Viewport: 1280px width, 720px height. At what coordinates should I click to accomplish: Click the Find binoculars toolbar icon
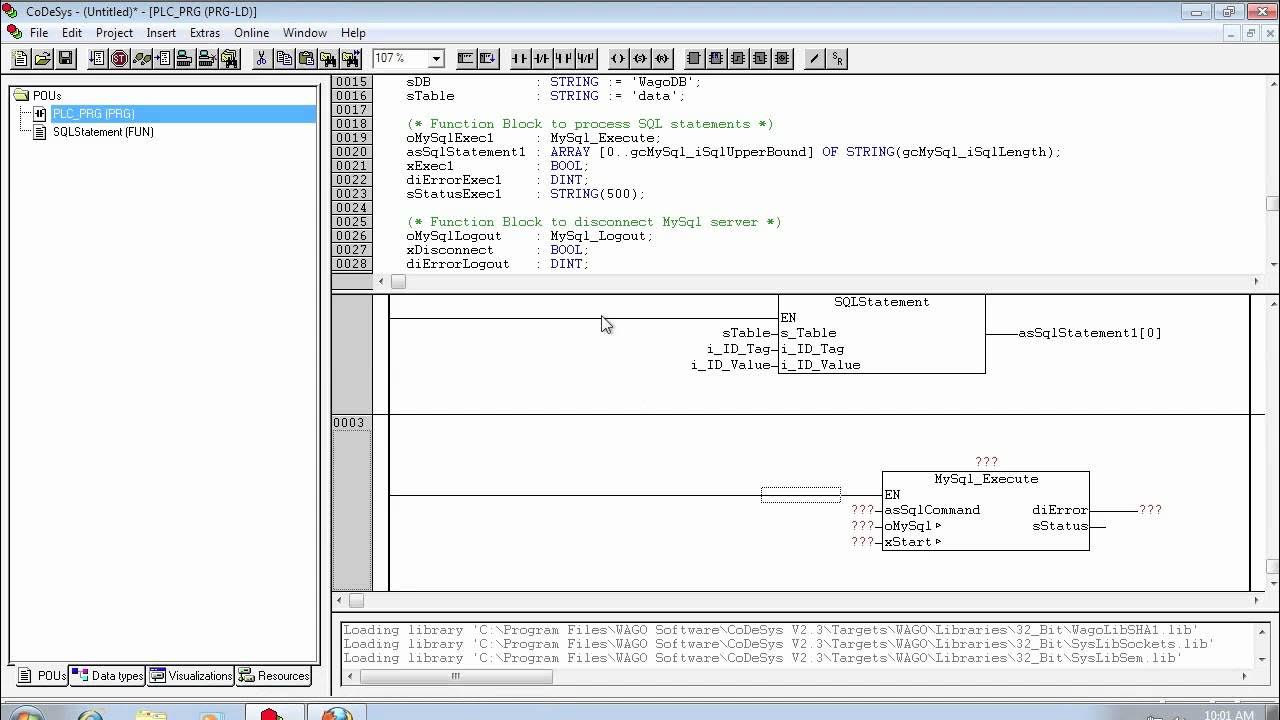coord(328,59)
